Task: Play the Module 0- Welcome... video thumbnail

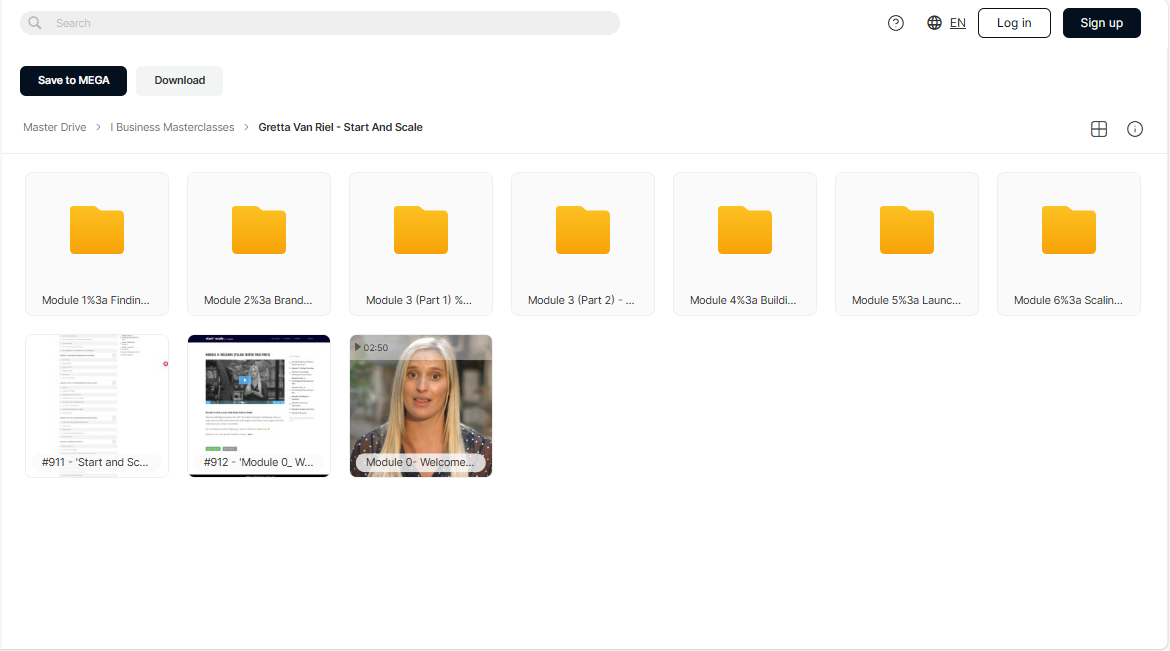Action: [421, 406]
